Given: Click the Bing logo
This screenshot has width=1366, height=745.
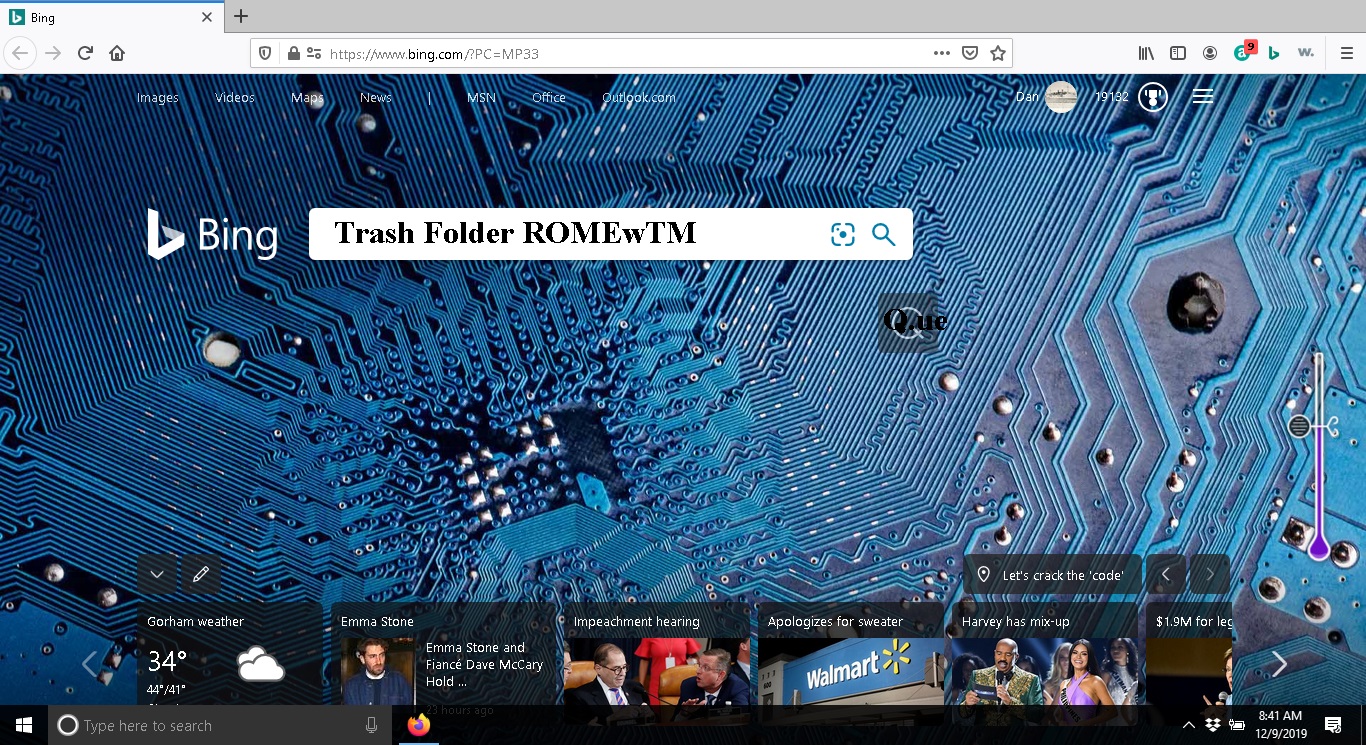Looking at the screenshot, I should pyautogui.click(x=213, y=234).
